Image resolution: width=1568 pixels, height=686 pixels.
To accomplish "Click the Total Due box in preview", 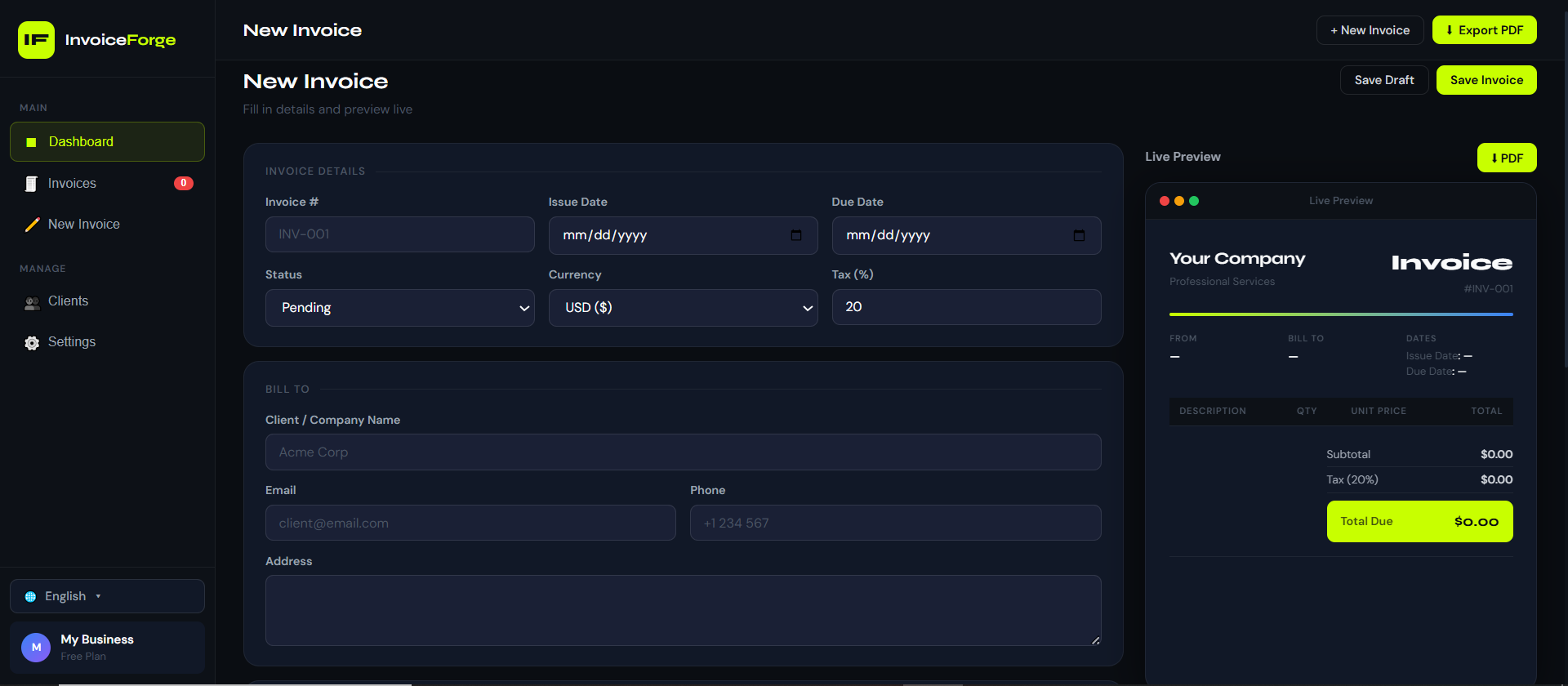I will (x=1420, y=522).
